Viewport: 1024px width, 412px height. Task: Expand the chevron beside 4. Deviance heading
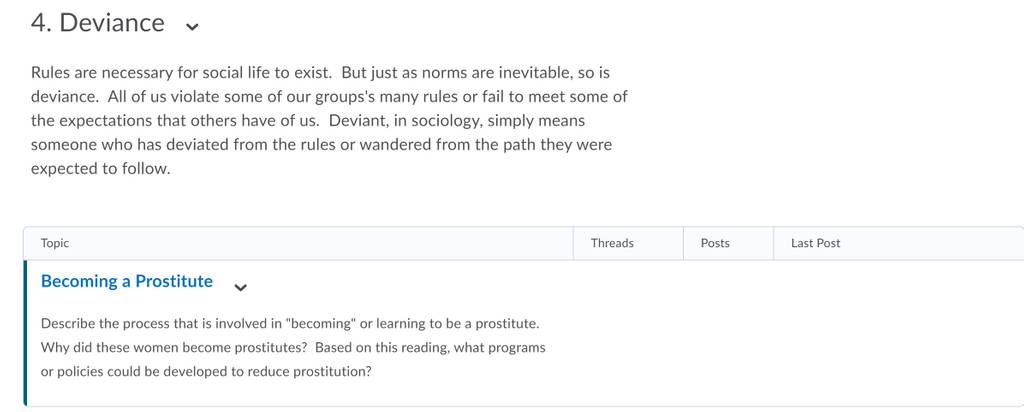(x=191, y=26)
